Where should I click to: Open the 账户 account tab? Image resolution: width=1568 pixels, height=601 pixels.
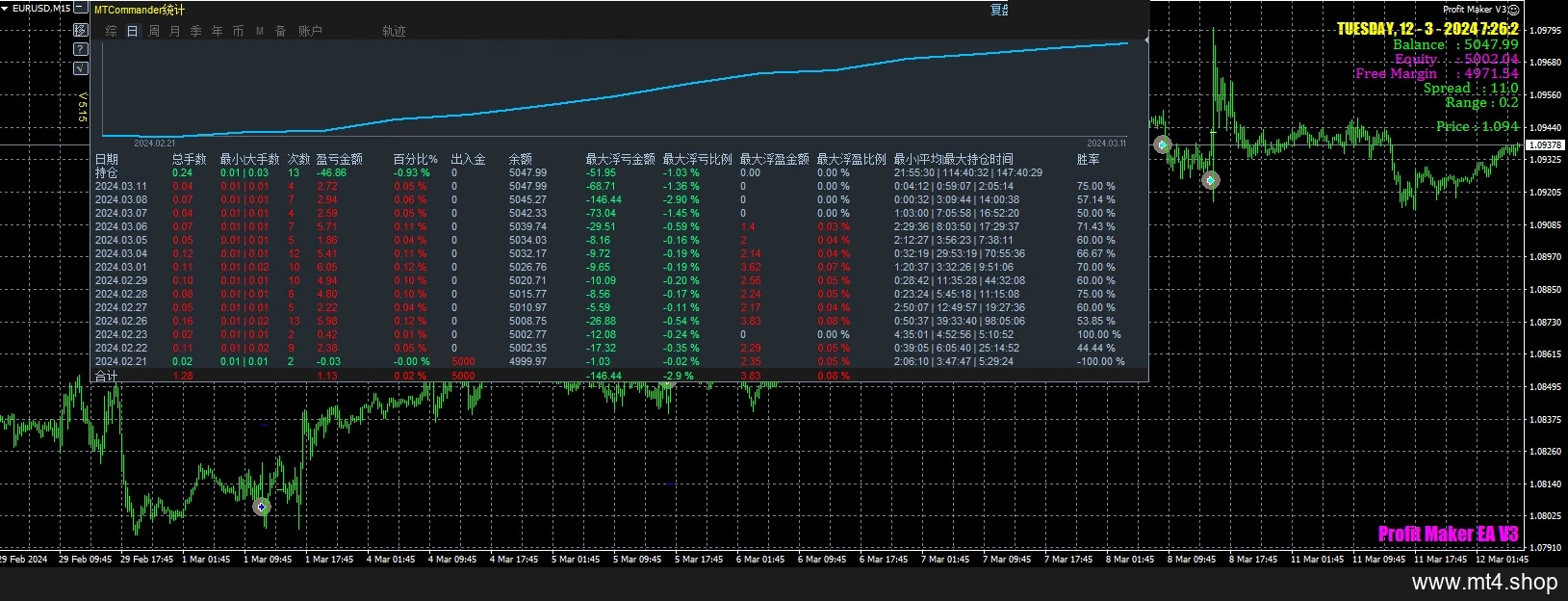click(x=310, y=31)
